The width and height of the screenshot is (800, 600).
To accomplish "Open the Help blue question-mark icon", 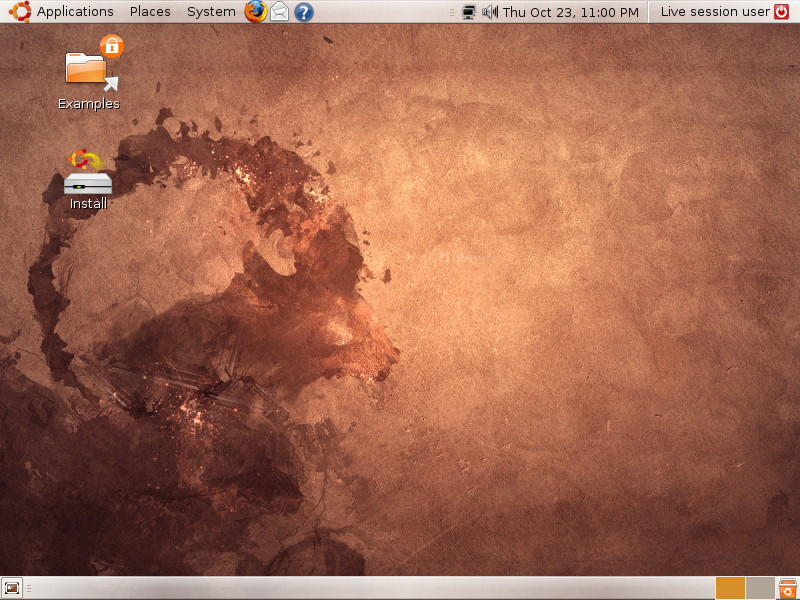I will coord(304,12).
